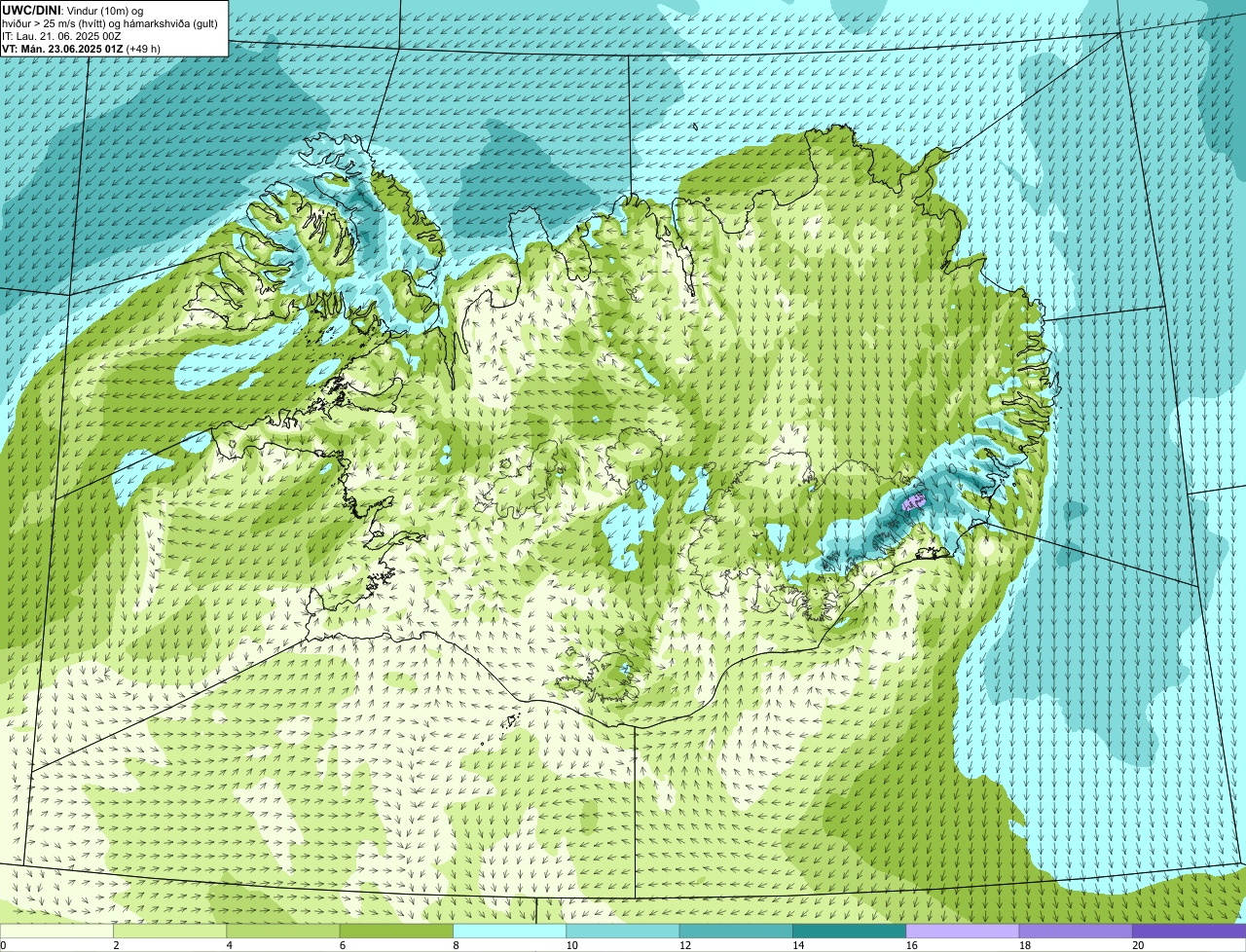The width and height of the screenshot is (1246, 952).
Task: Click the legend label '6'
Action: (x=342, y=945)
